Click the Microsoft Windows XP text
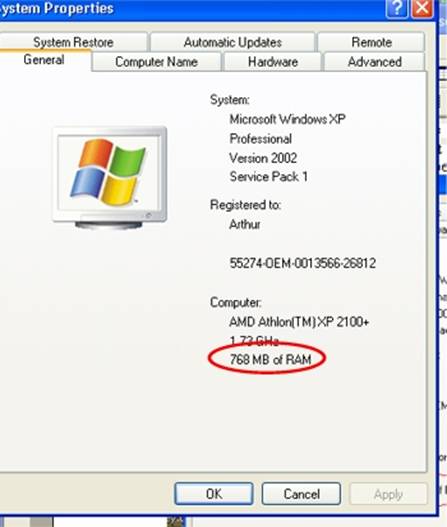This screenshot has height=527, width=447. [287, 119]
